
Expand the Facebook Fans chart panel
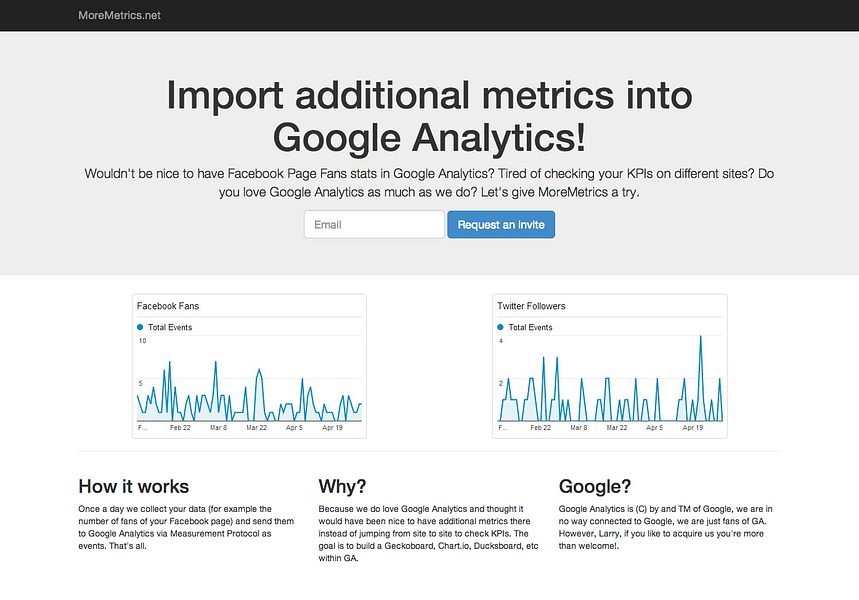point(248,365)
